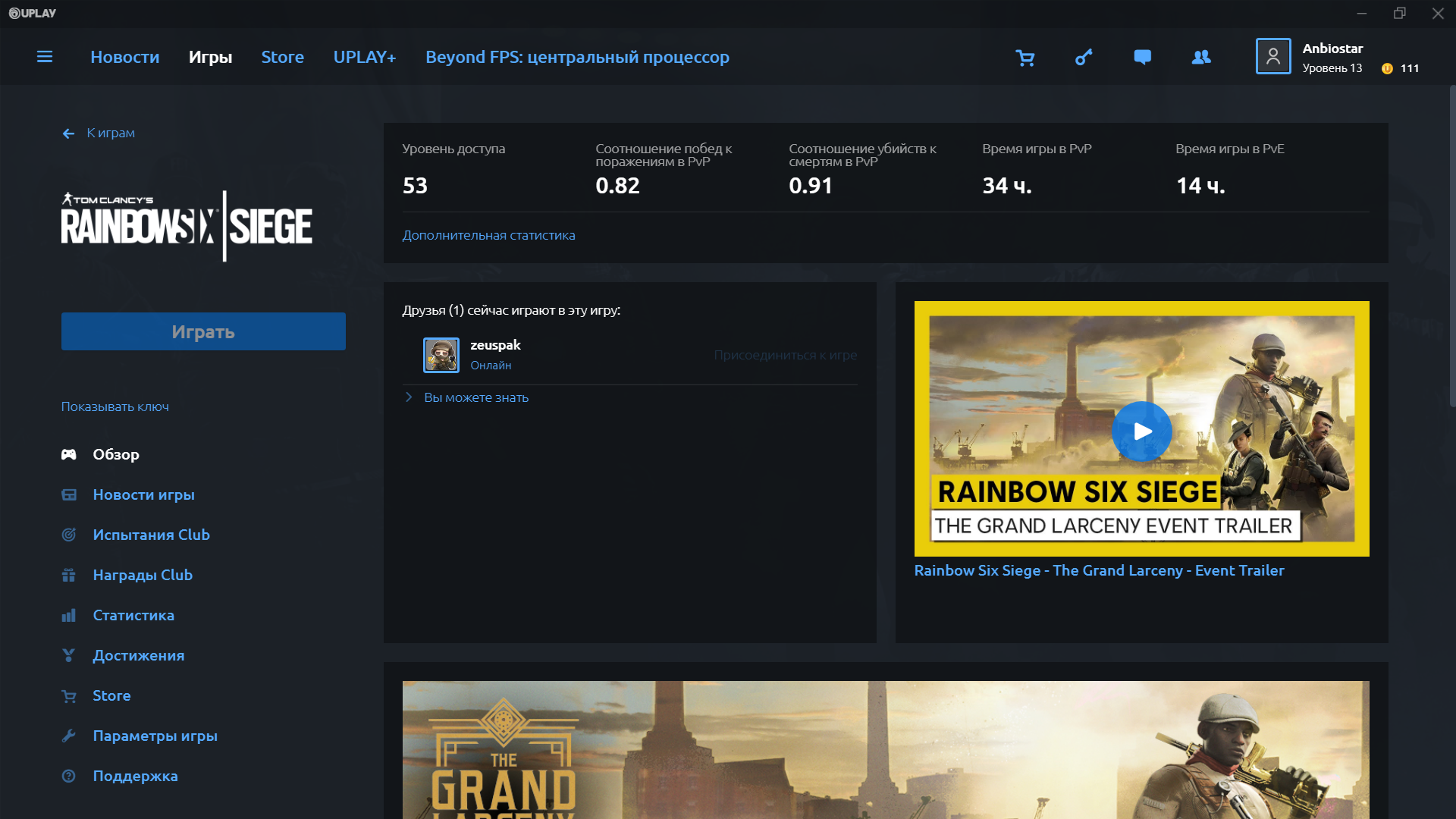Screen dimensions: 1456x819
Task: Click zeuspak's Онлайн status
Action: pyautogui.click(x=491, y=366)
